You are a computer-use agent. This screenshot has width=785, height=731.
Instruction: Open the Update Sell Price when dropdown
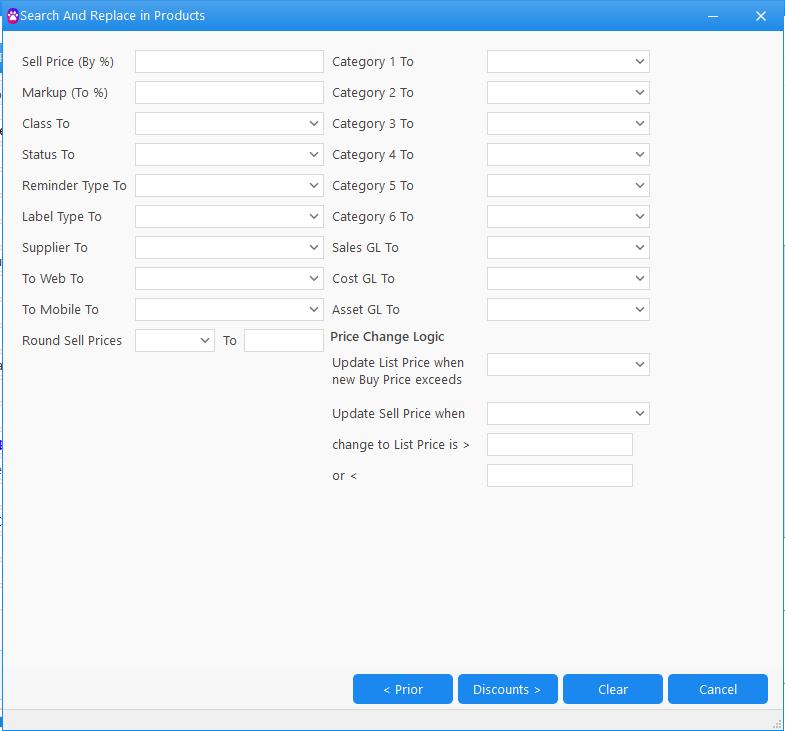568,414
